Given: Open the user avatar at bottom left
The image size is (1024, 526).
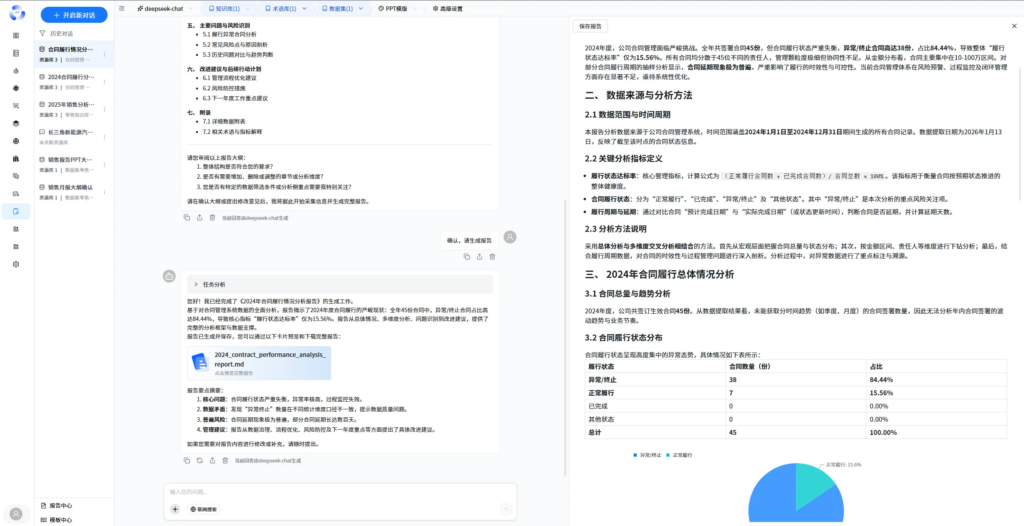Looking at the screenshot, I should click(x=15, y=513).
